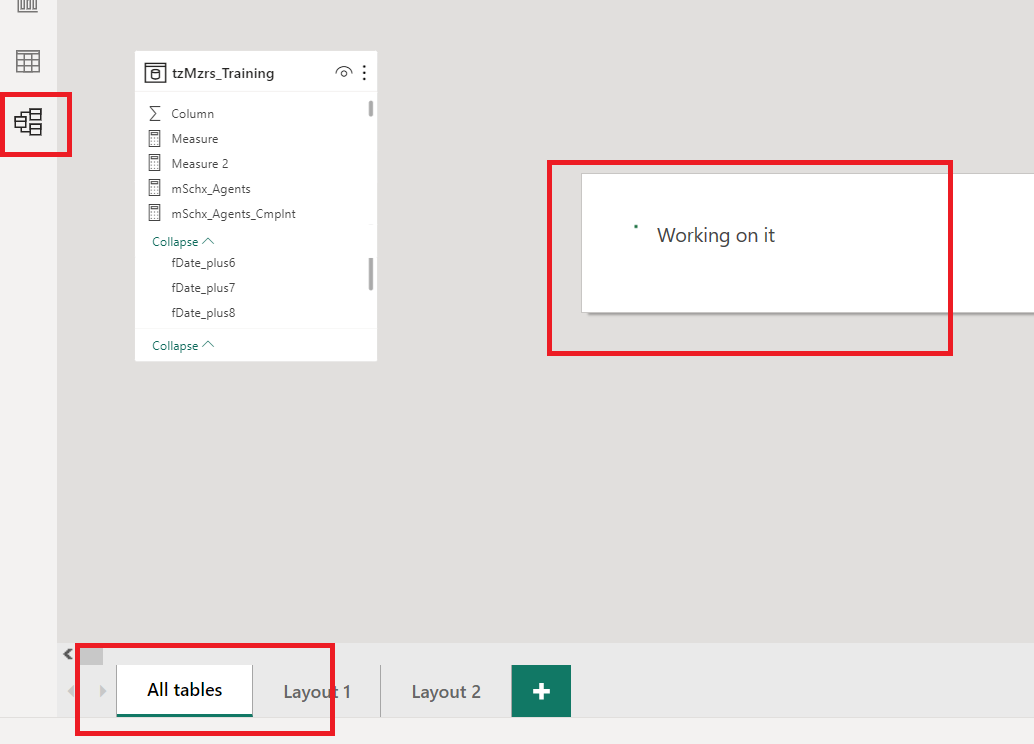Collapse the first field group

pos(183,241)
